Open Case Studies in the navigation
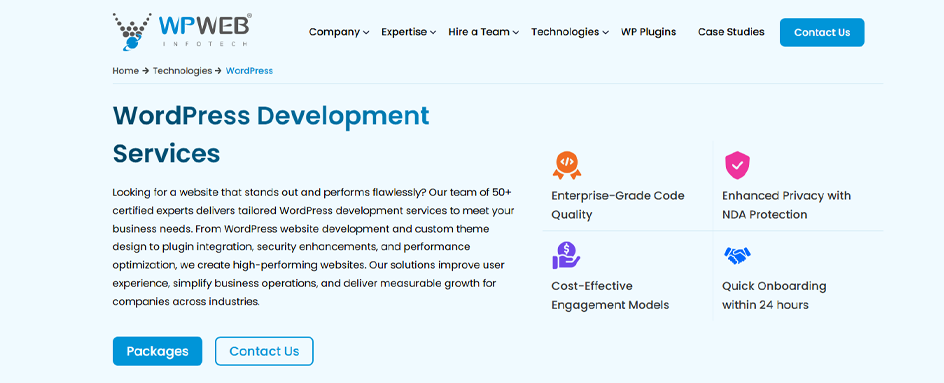The width and height of the screenshot is (944, 383). (731, 32)
